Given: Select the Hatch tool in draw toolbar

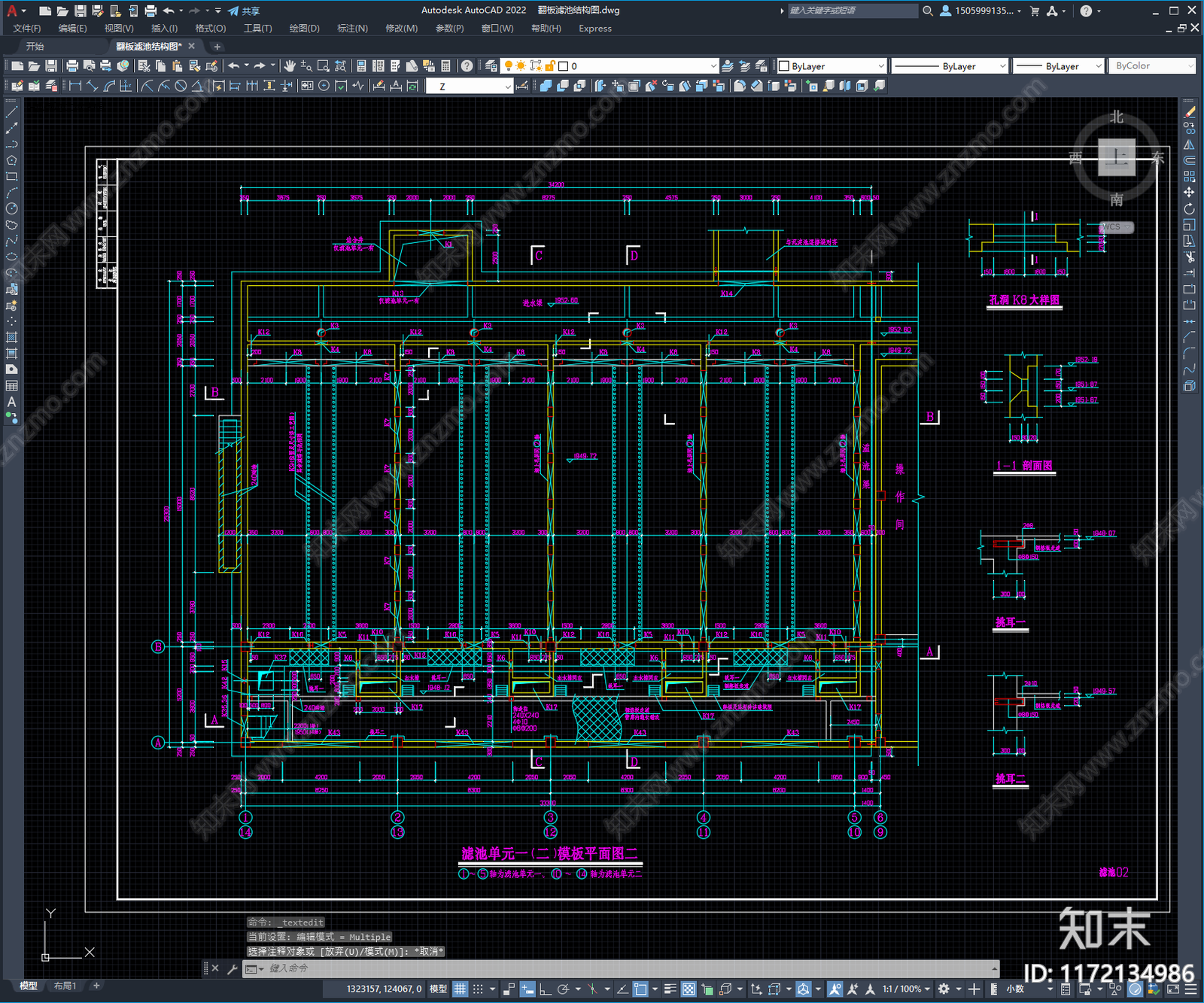Looking at the screenshot, I should click(11, 338).
